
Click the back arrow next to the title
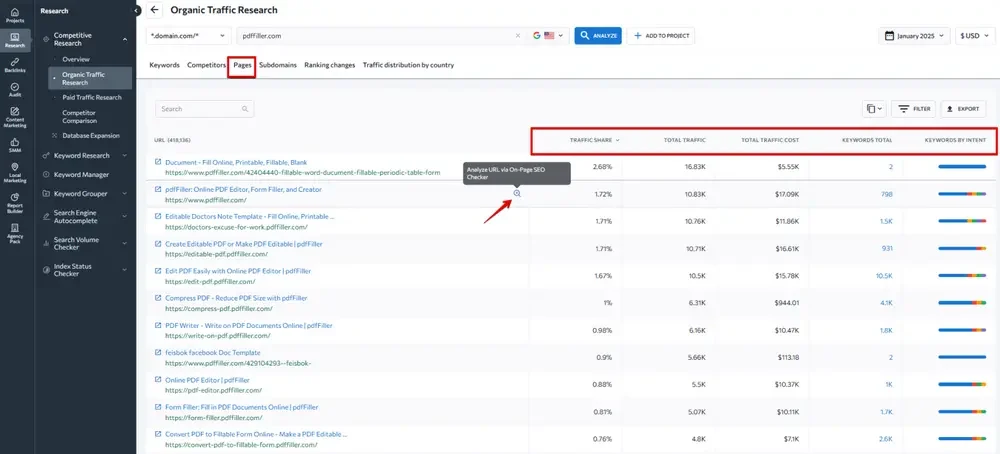154,10
